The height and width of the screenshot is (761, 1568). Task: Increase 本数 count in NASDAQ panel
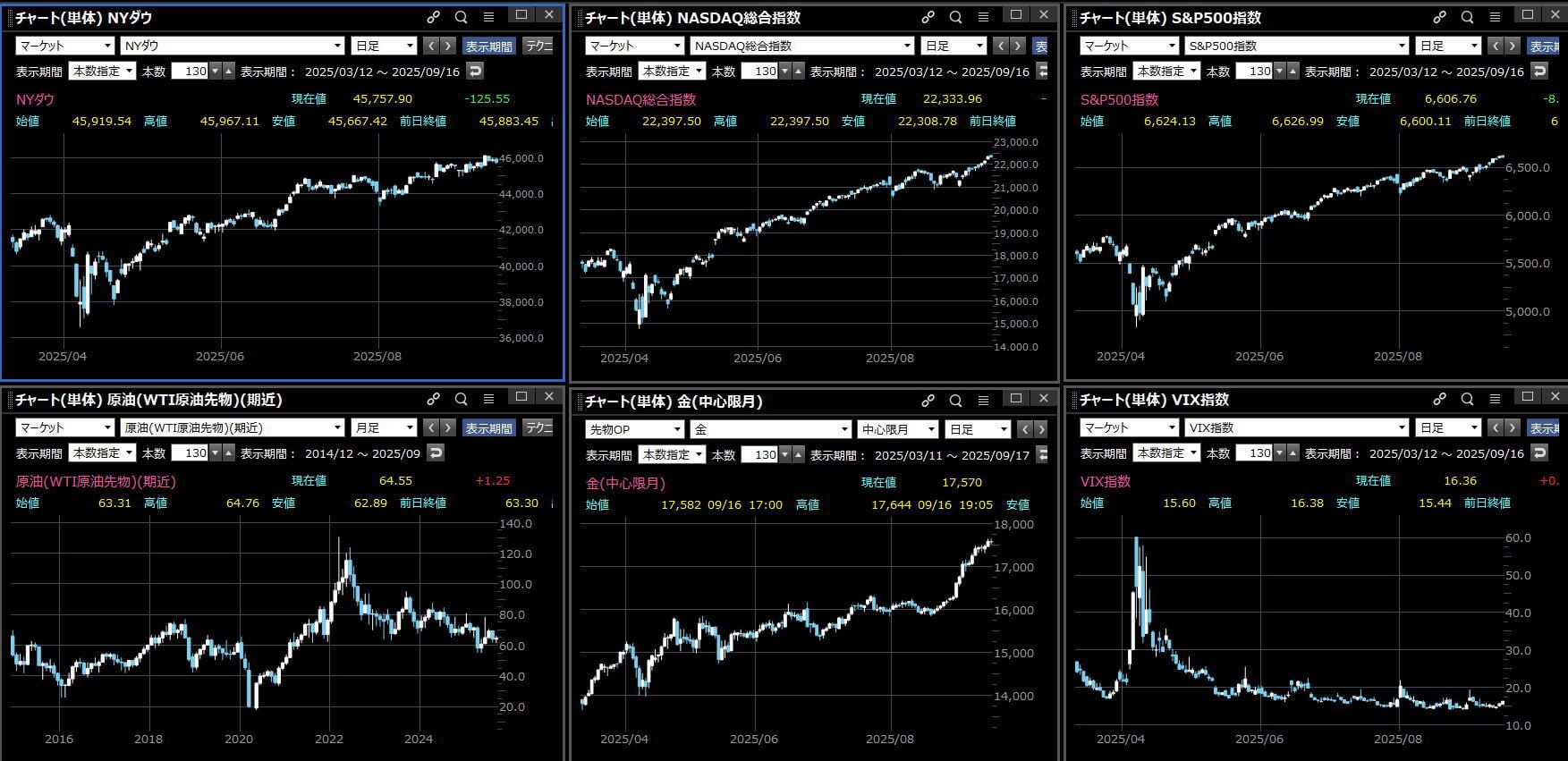click(x=799, y=72)
